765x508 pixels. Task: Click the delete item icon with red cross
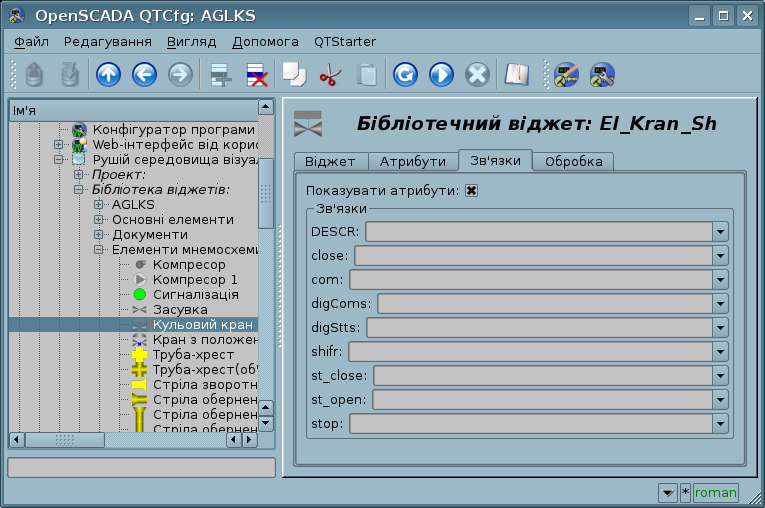(x=256, y=74)
